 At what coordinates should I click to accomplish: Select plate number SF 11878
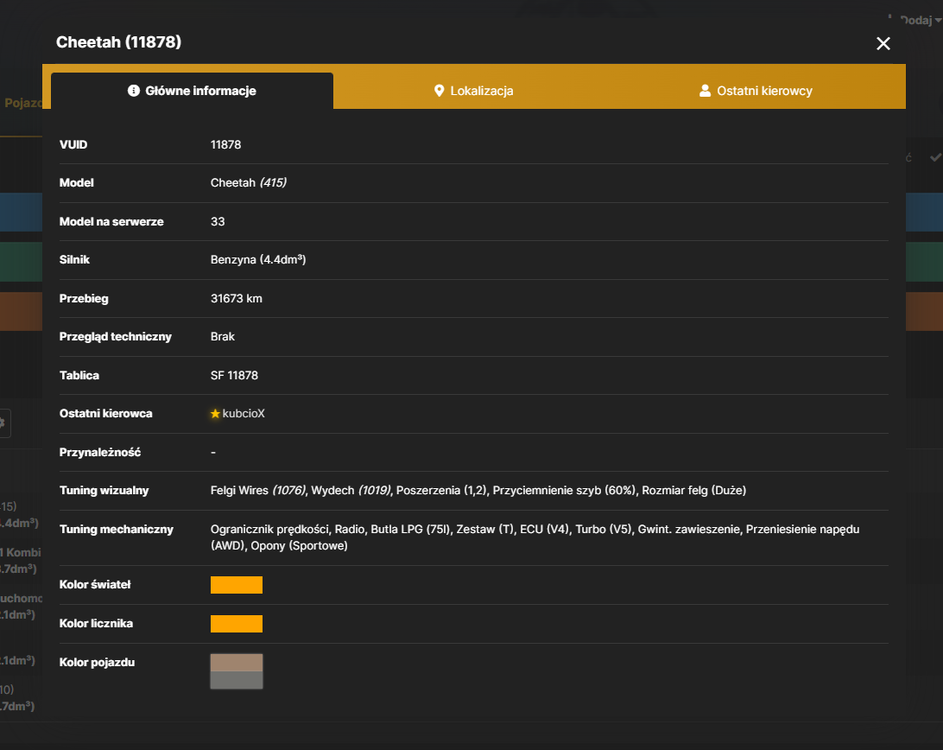point(234,376)
